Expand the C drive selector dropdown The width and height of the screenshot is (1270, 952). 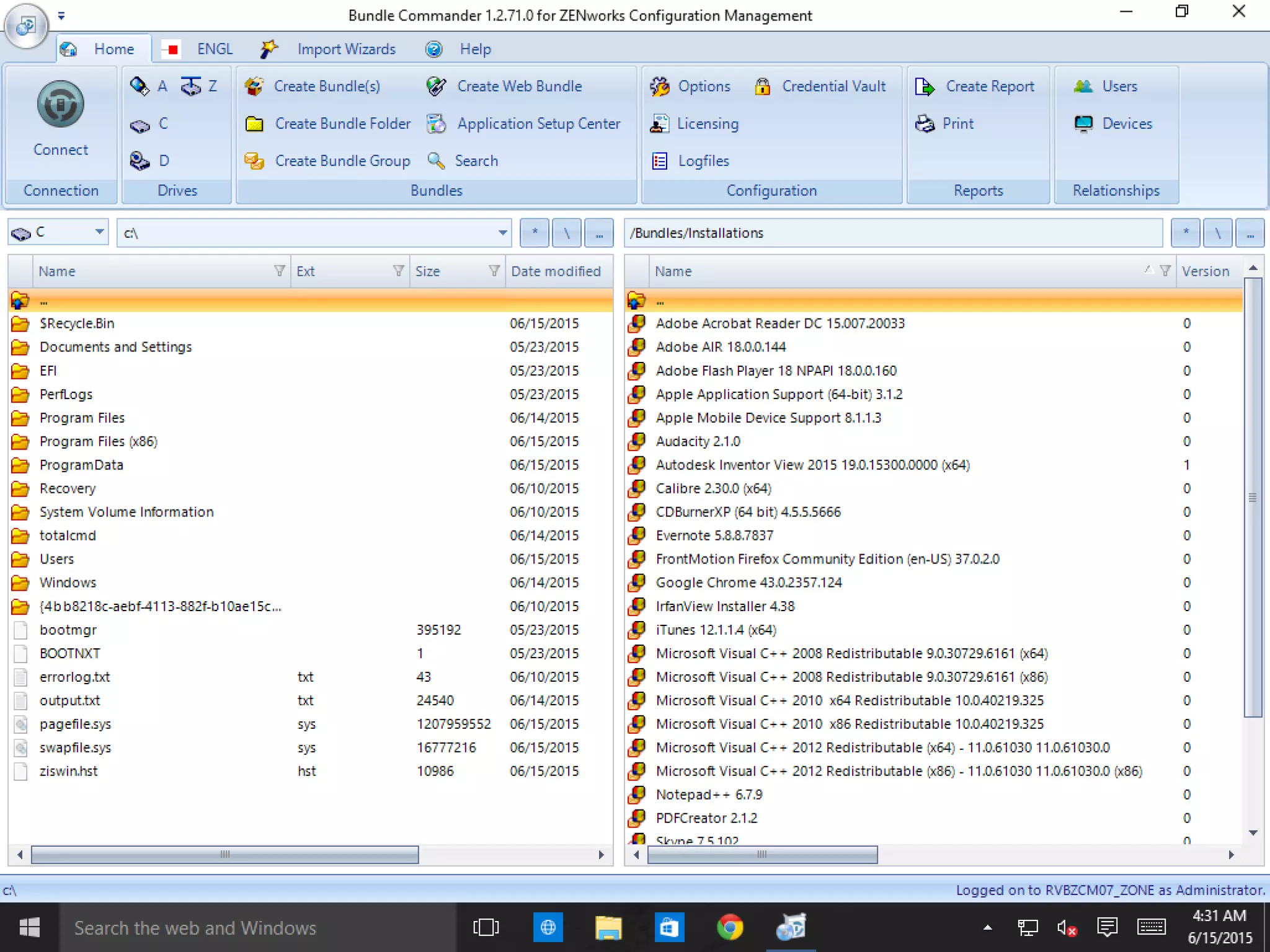pos(99,232)
